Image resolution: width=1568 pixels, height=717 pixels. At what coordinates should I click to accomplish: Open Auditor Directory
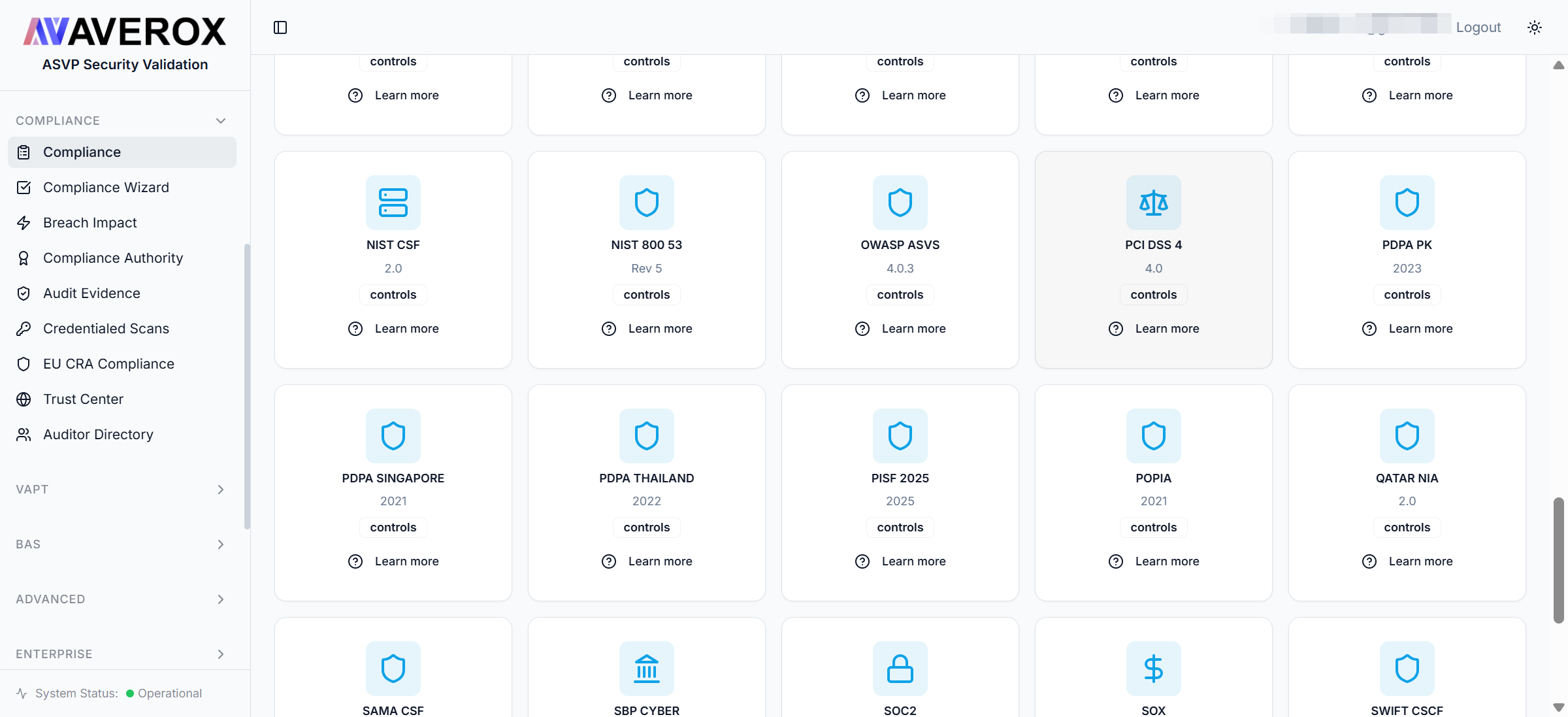coord(122,435)
